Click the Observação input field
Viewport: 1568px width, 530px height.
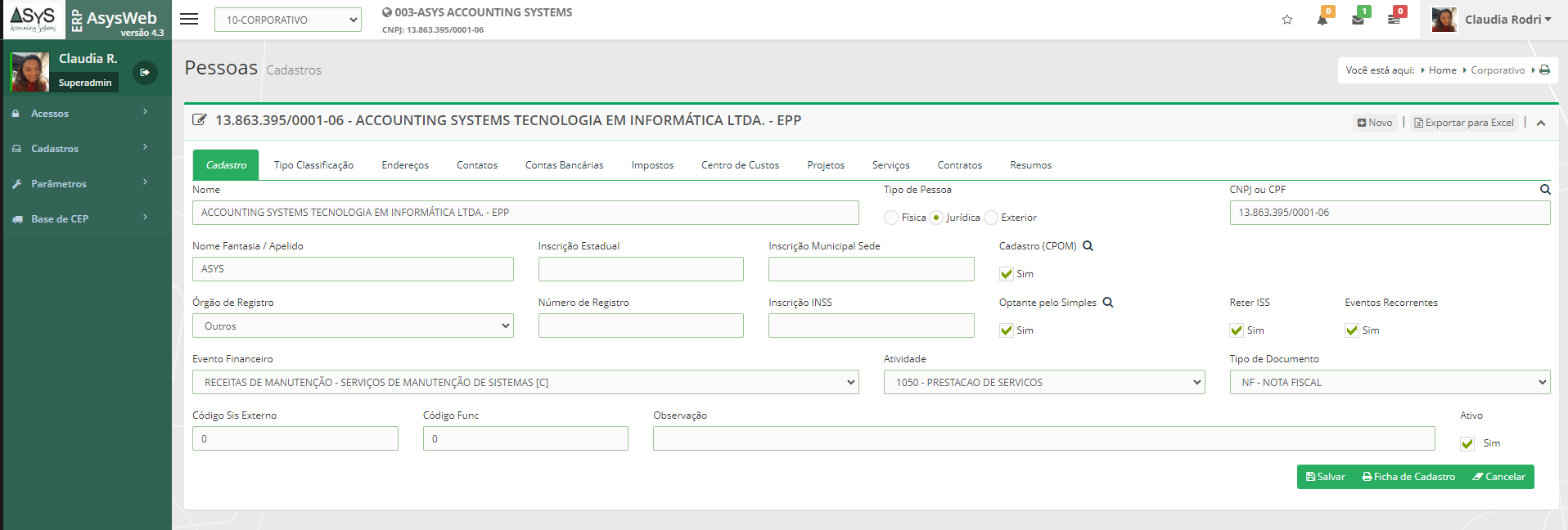[1043, 438]
